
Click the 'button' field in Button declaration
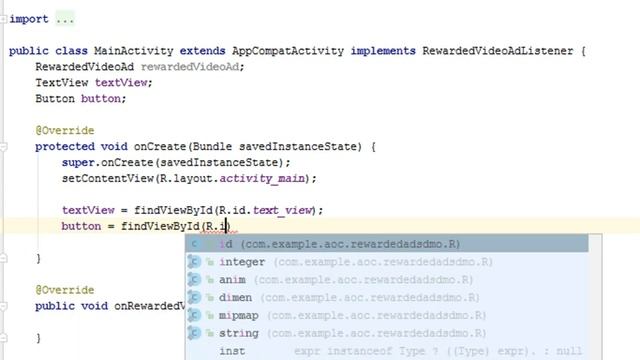click(100, 99)
